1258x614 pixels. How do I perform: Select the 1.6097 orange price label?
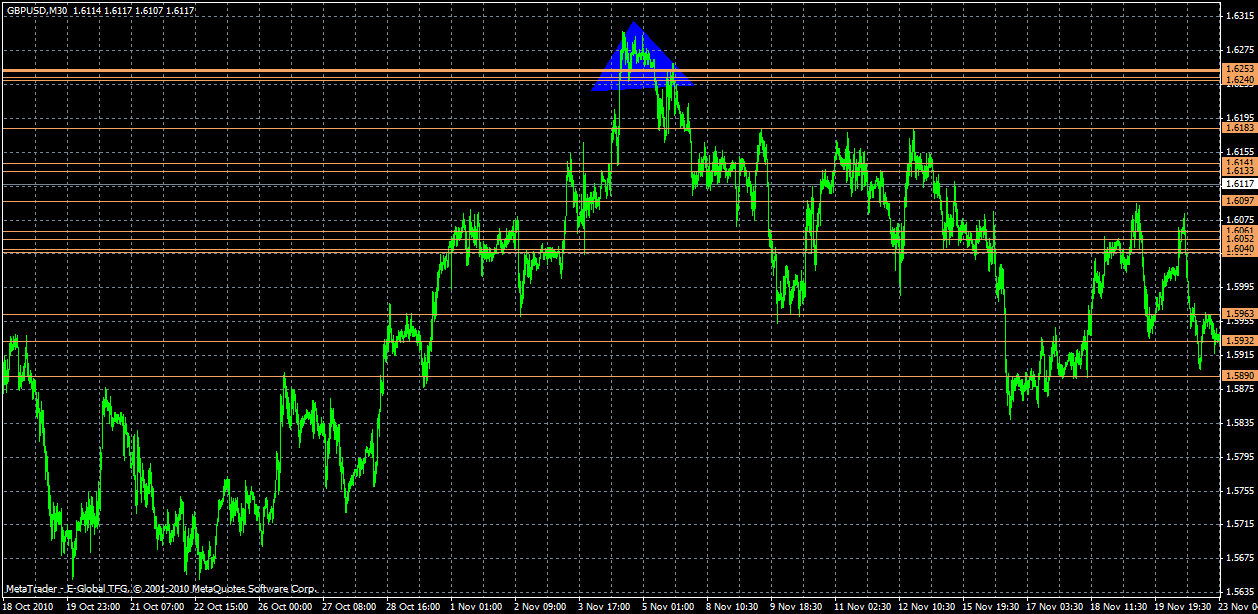pos(1238,201)
